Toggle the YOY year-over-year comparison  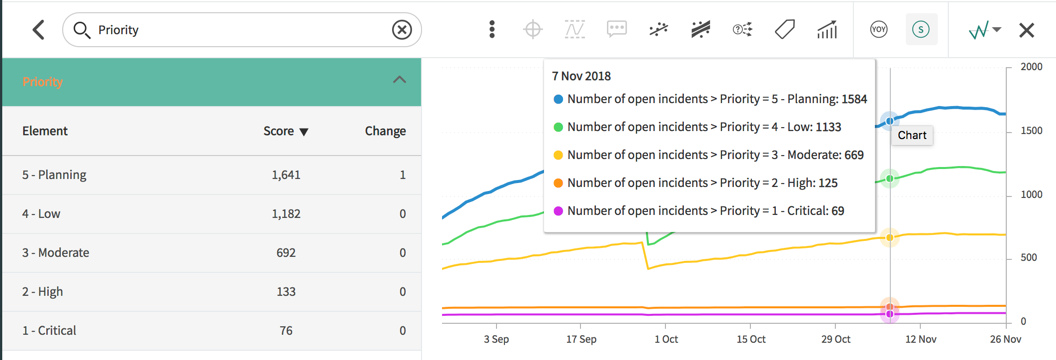click(878, 30)
